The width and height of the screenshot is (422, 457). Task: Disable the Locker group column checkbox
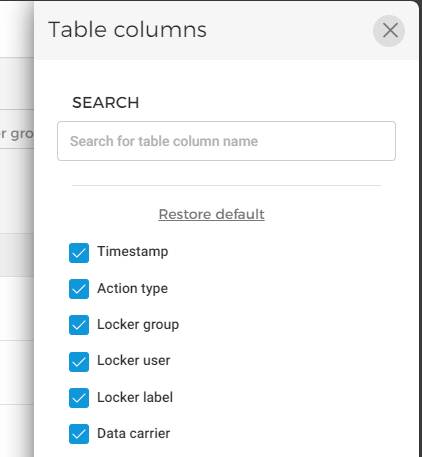[x=79, y=325]
